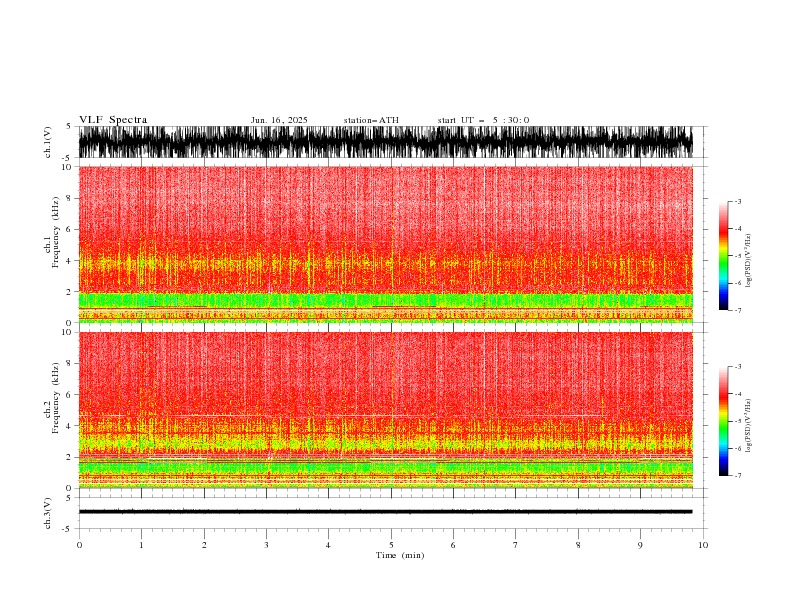This screenshot has width=792, height=612.
Task: Select the date 'Jun. 16, 2025' label
Action: [x=279, y=120]
